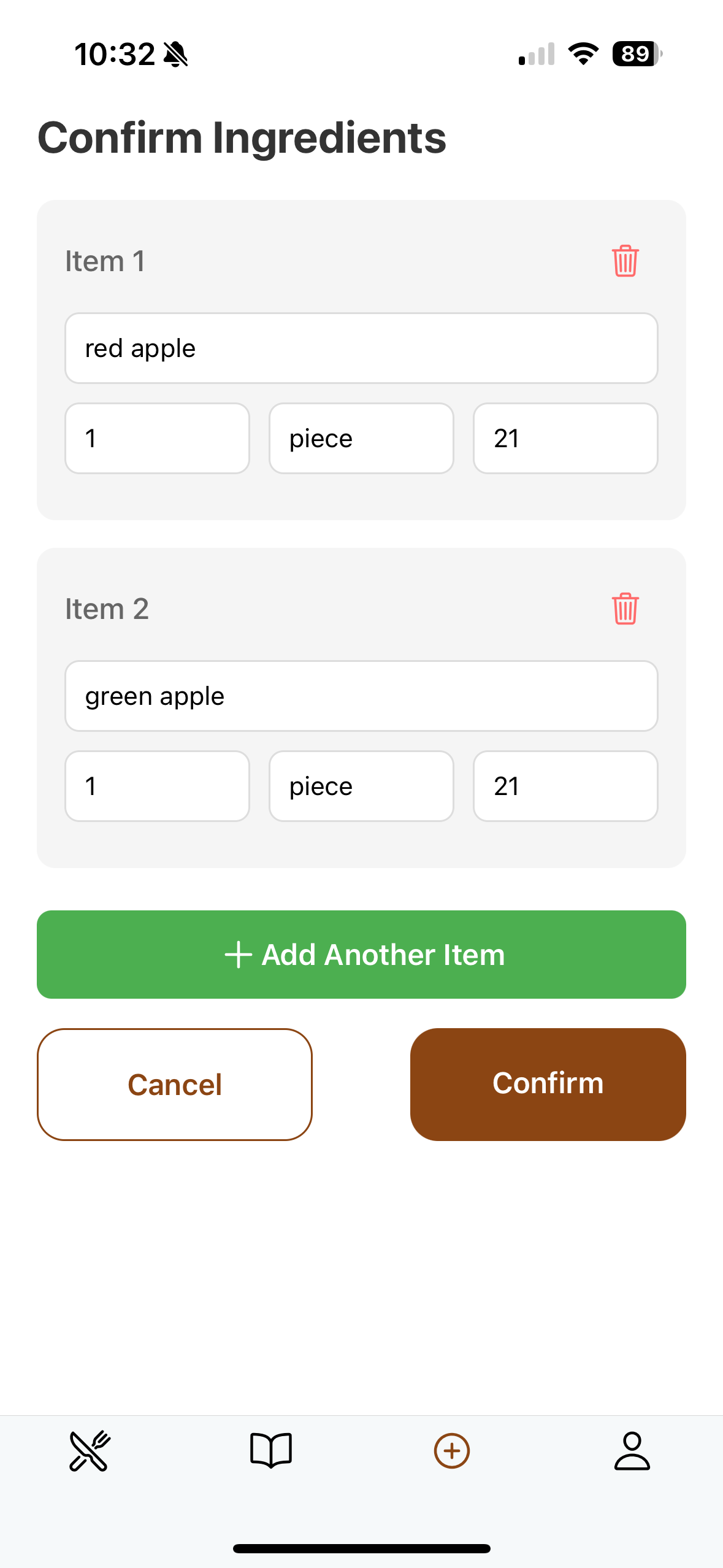The width and height of the screenshot is (723, 1568).
Task: Delete Item 1 with trash icon
Action: tap(625, 261)
